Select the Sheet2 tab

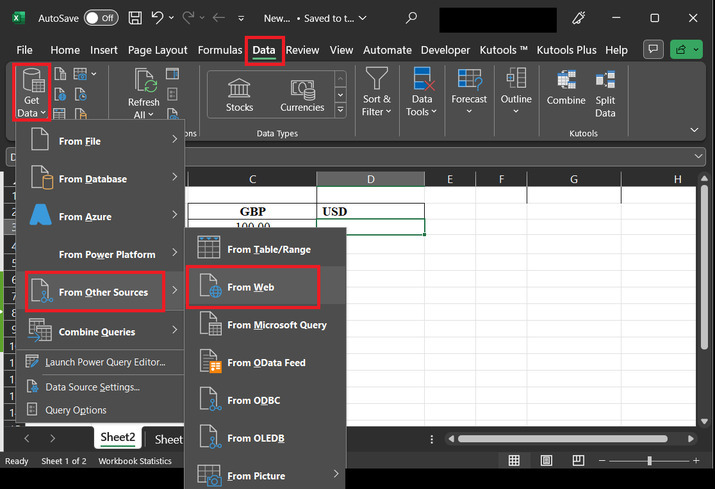point(118,437)
